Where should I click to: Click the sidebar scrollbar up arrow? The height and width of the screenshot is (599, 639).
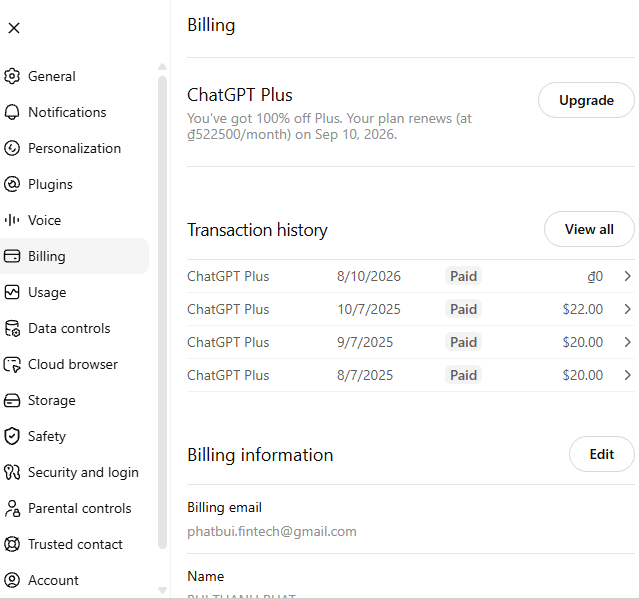pos(162,66)
